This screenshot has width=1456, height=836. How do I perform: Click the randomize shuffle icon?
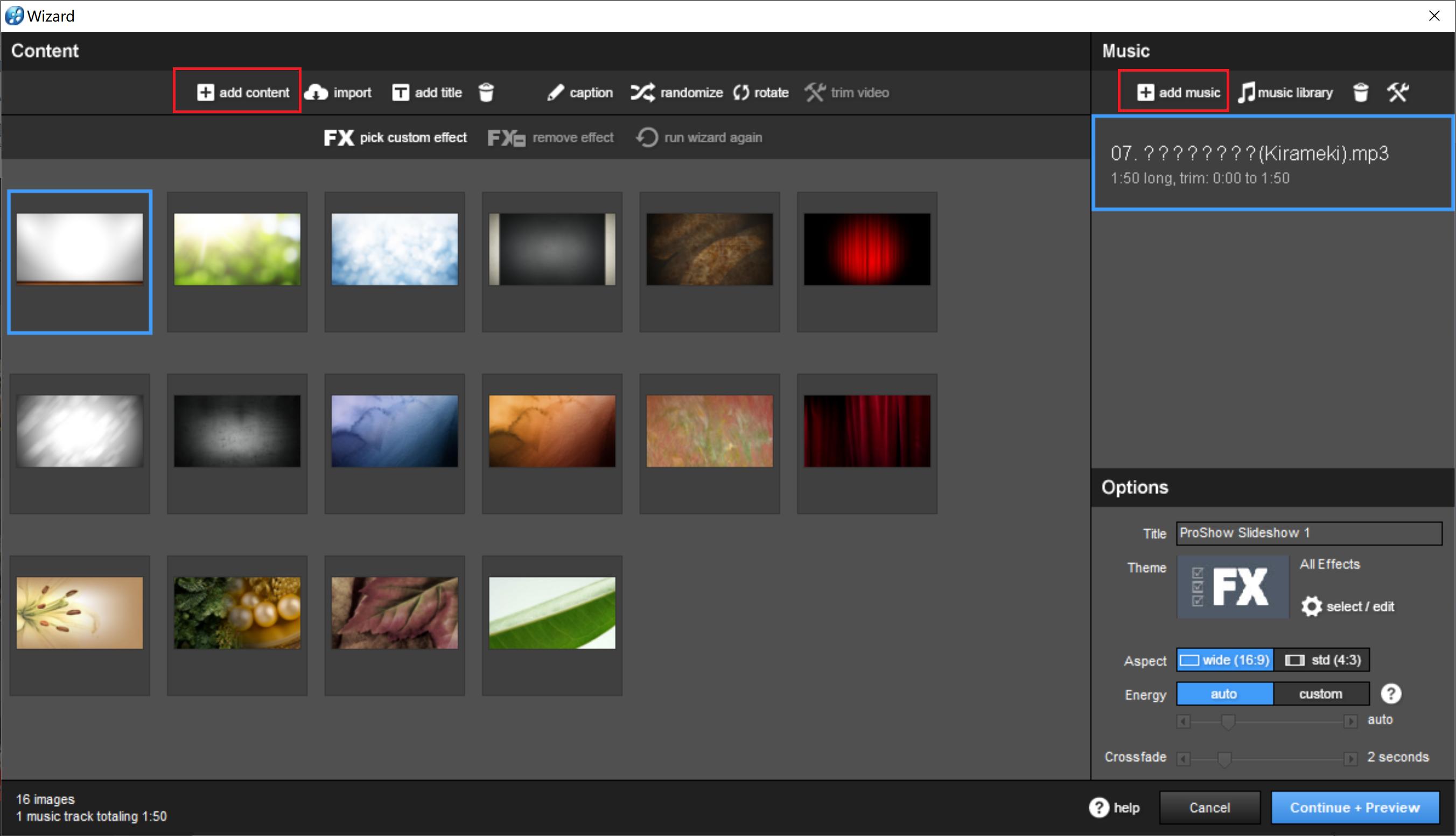tap(643, 93)
